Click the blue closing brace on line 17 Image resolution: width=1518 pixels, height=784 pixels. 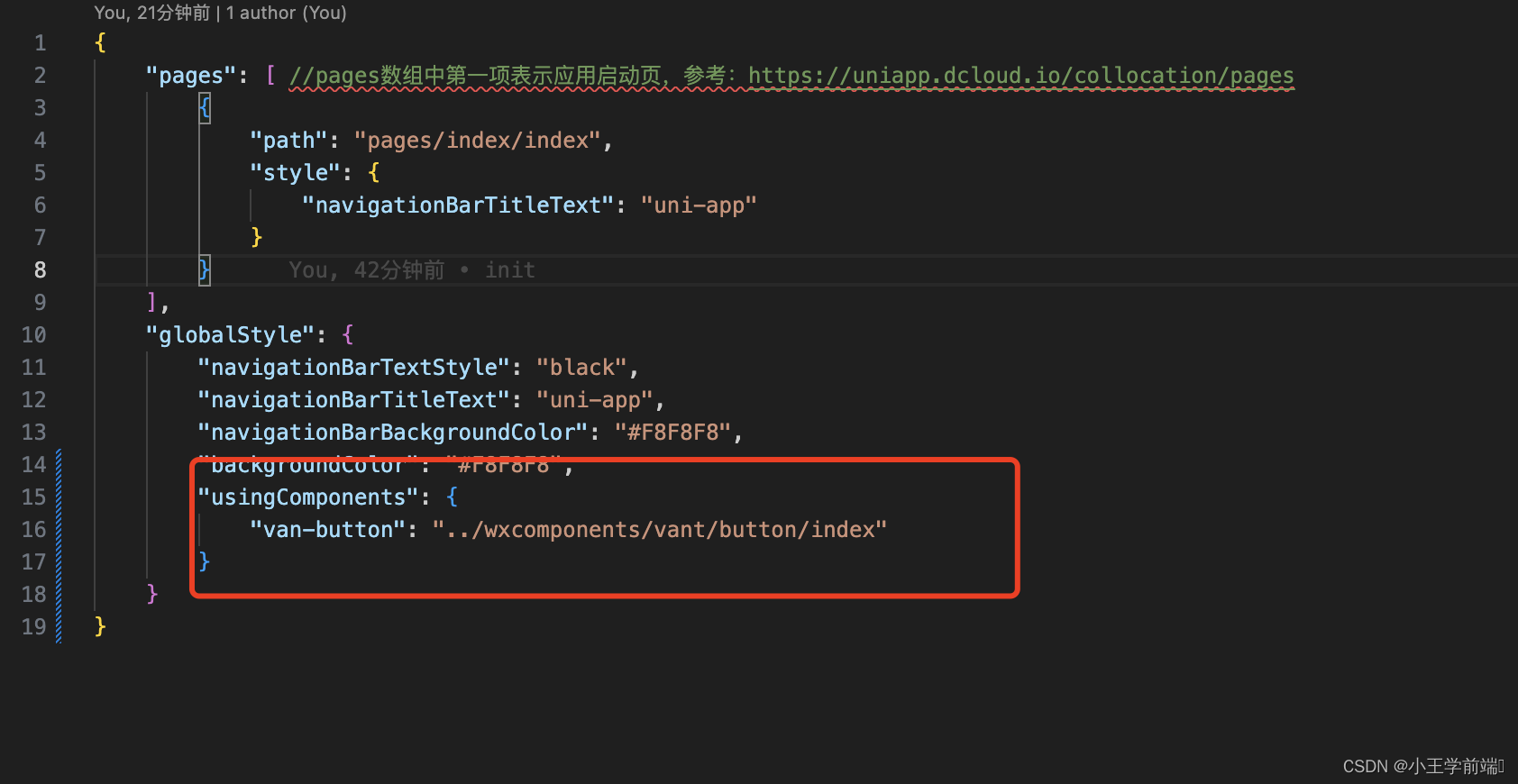pos(205,562)
